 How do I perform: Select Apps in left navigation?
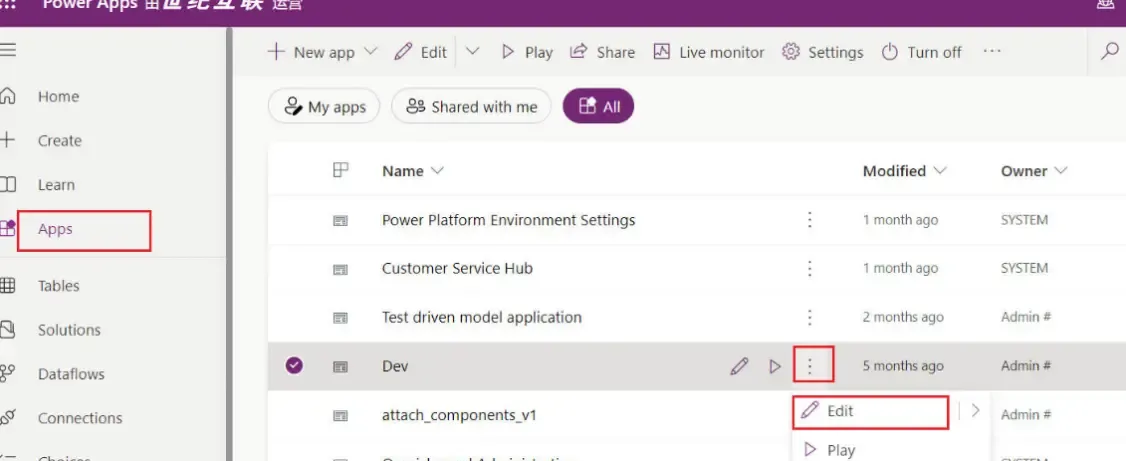pyautogui.click(x=55, y=230)
